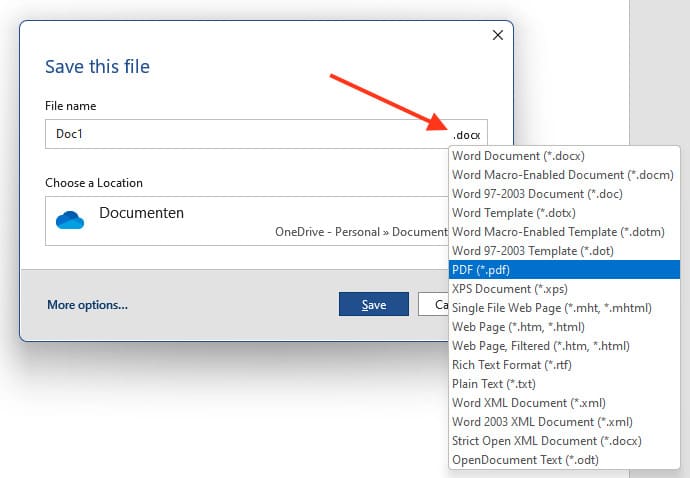This screenshot has height=478, width=690.
Task: Click the Save button
Action: click(x=373, y=305)
